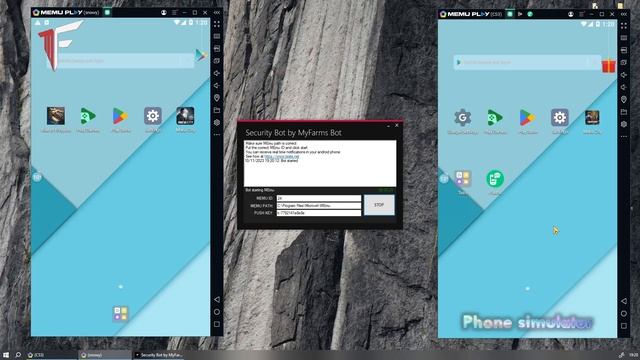640x360 pixels.
Task: Open app drawer folder in left MEmu dock
Action: tap(120, 313)
